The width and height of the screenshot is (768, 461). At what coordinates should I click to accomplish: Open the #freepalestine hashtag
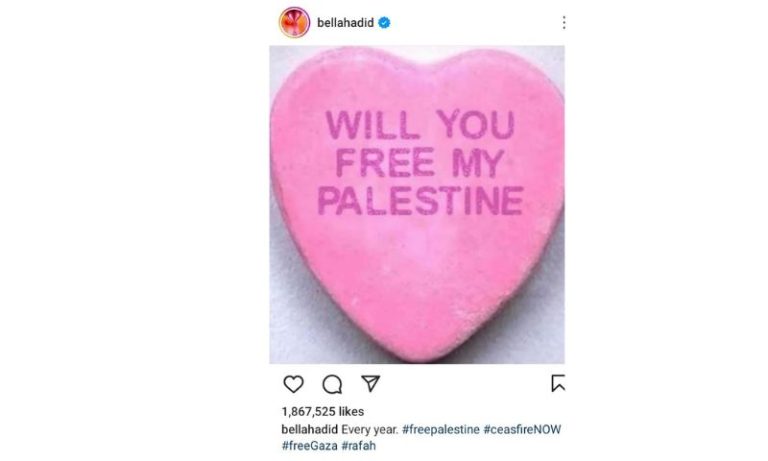coord(441,430)
